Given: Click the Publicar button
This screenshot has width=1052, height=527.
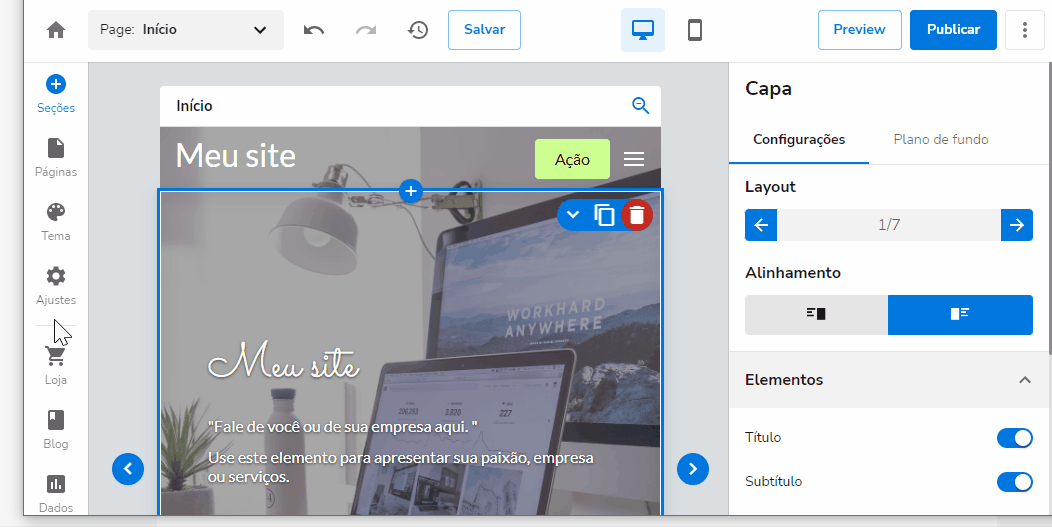Looking at the screenshot, I should 953,30.
